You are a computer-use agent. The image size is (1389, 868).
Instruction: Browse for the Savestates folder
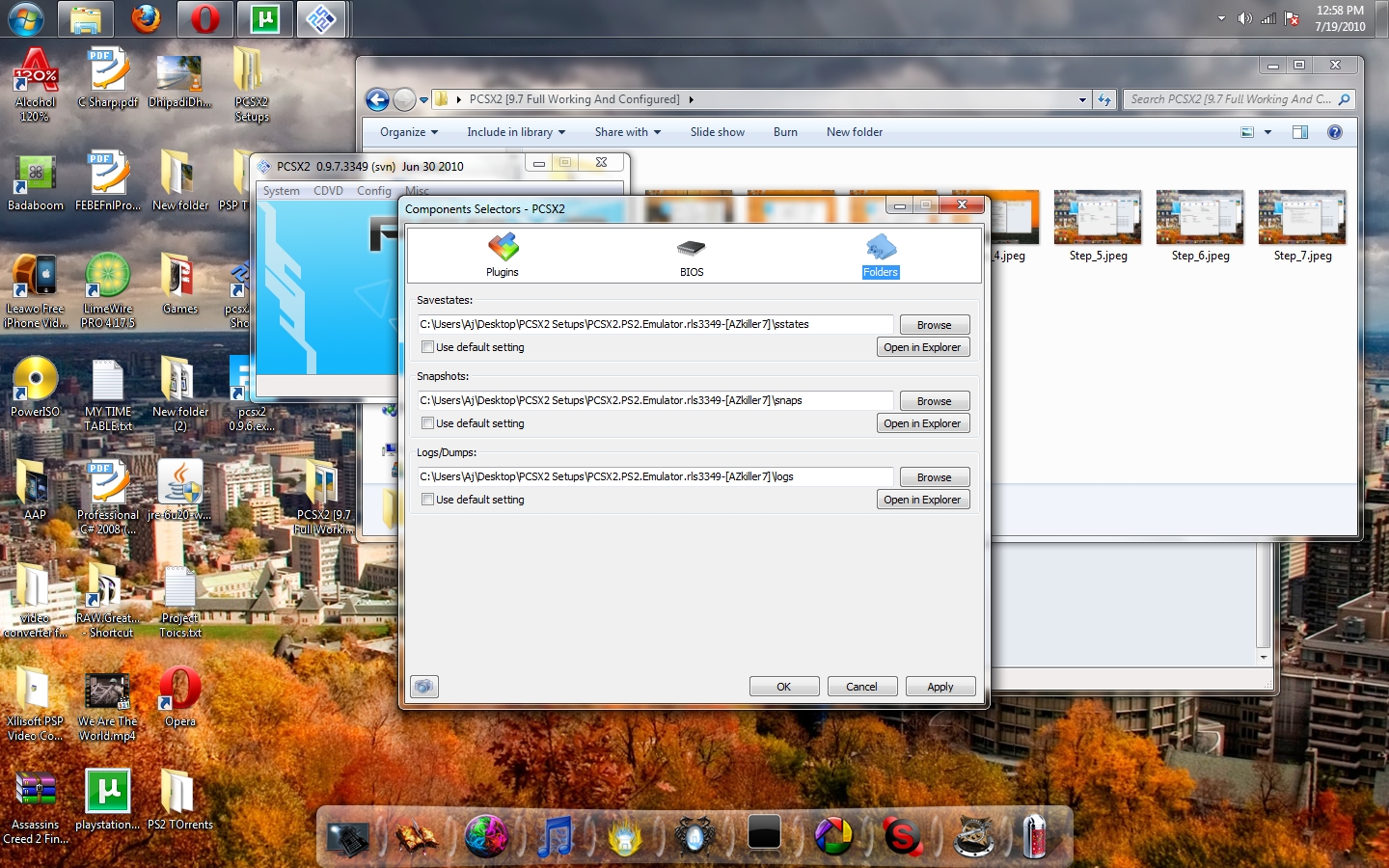(934, 325)
